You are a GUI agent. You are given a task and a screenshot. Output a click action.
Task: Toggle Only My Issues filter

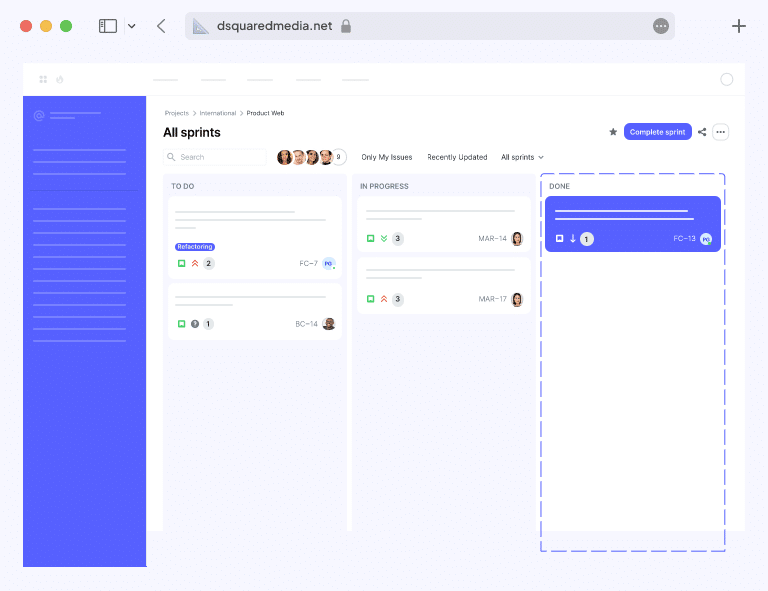[x=386, y=157]
